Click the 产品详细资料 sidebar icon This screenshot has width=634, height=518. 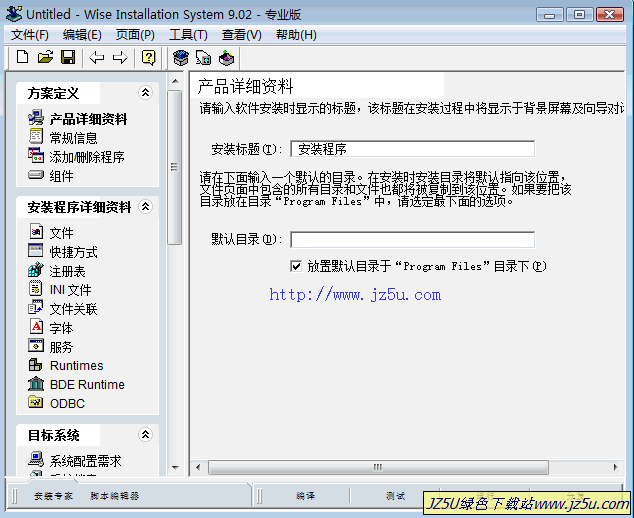36,118
